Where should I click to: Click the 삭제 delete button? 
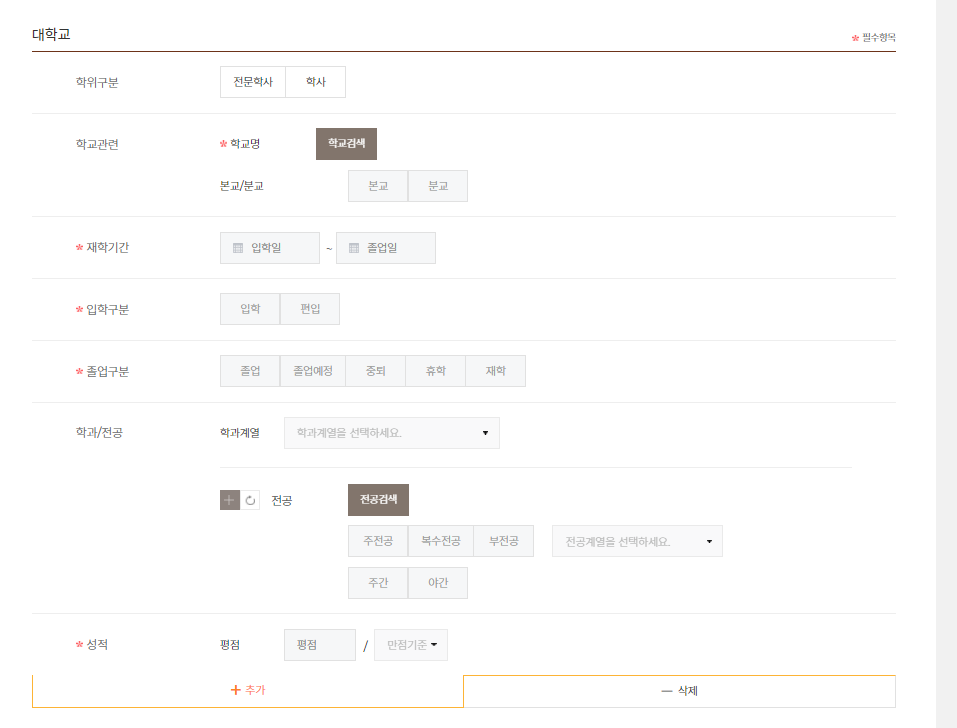click(679, 691)
